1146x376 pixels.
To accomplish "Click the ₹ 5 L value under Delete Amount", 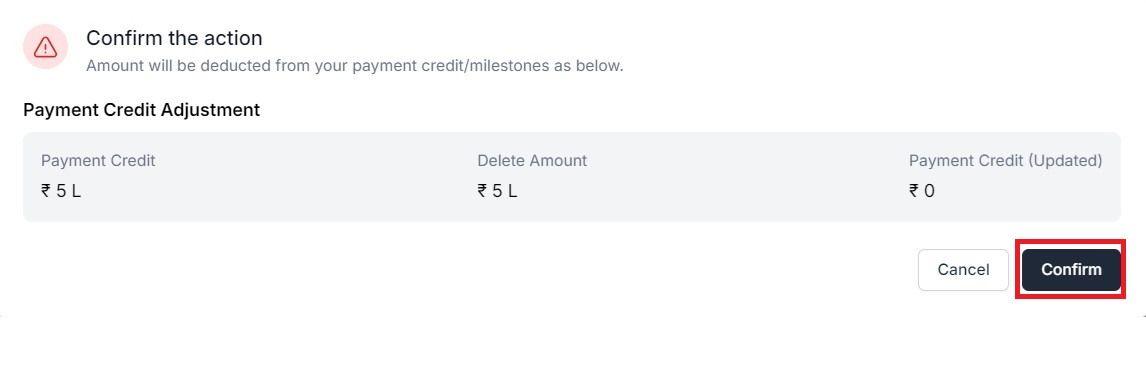I will pyautogui.click(x=497, y=191).
